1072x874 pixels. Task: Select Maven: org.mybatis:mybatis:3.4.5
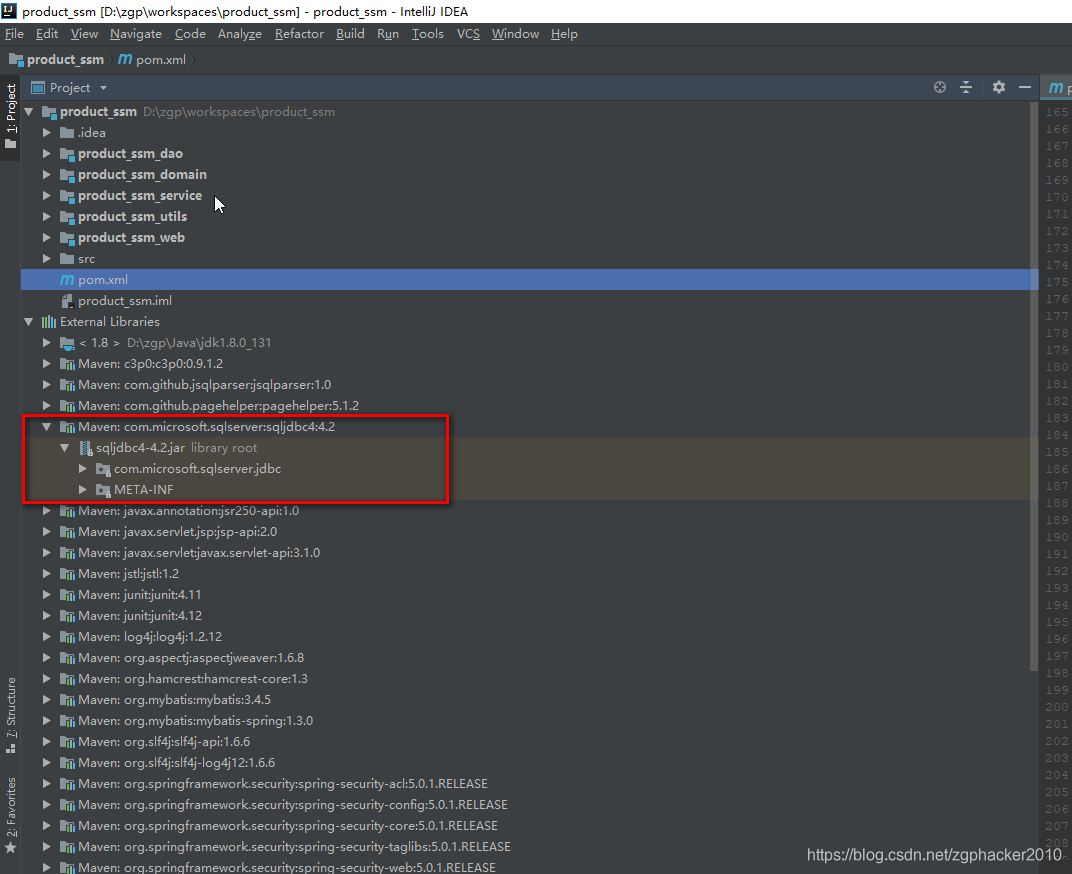174,700
